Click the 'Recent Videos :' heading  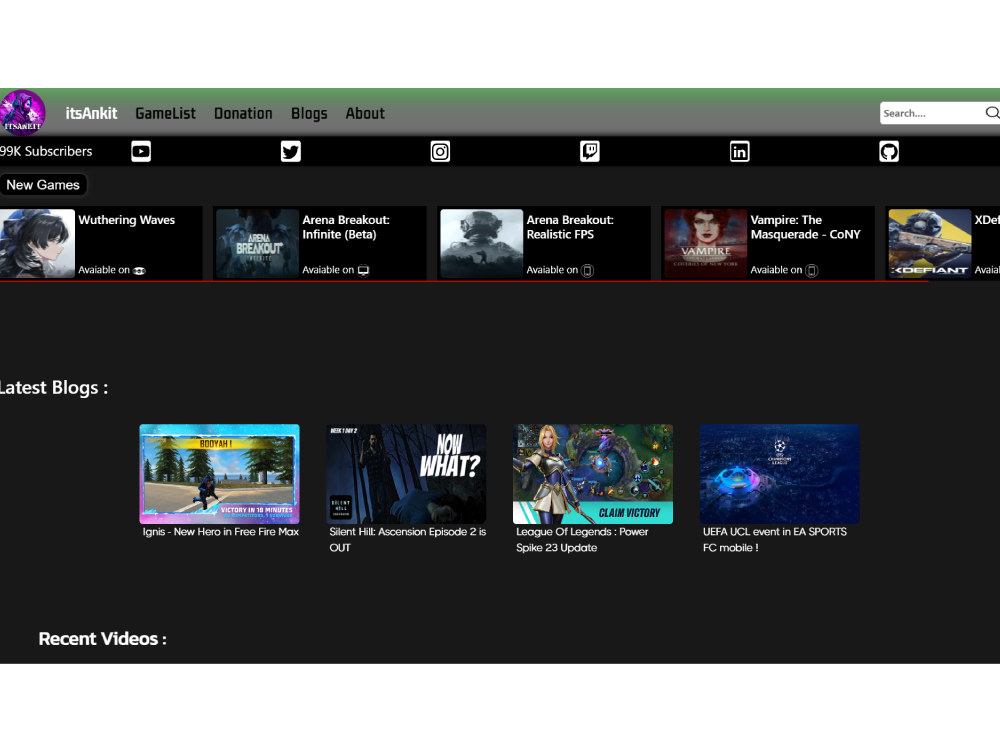[103, 639]
